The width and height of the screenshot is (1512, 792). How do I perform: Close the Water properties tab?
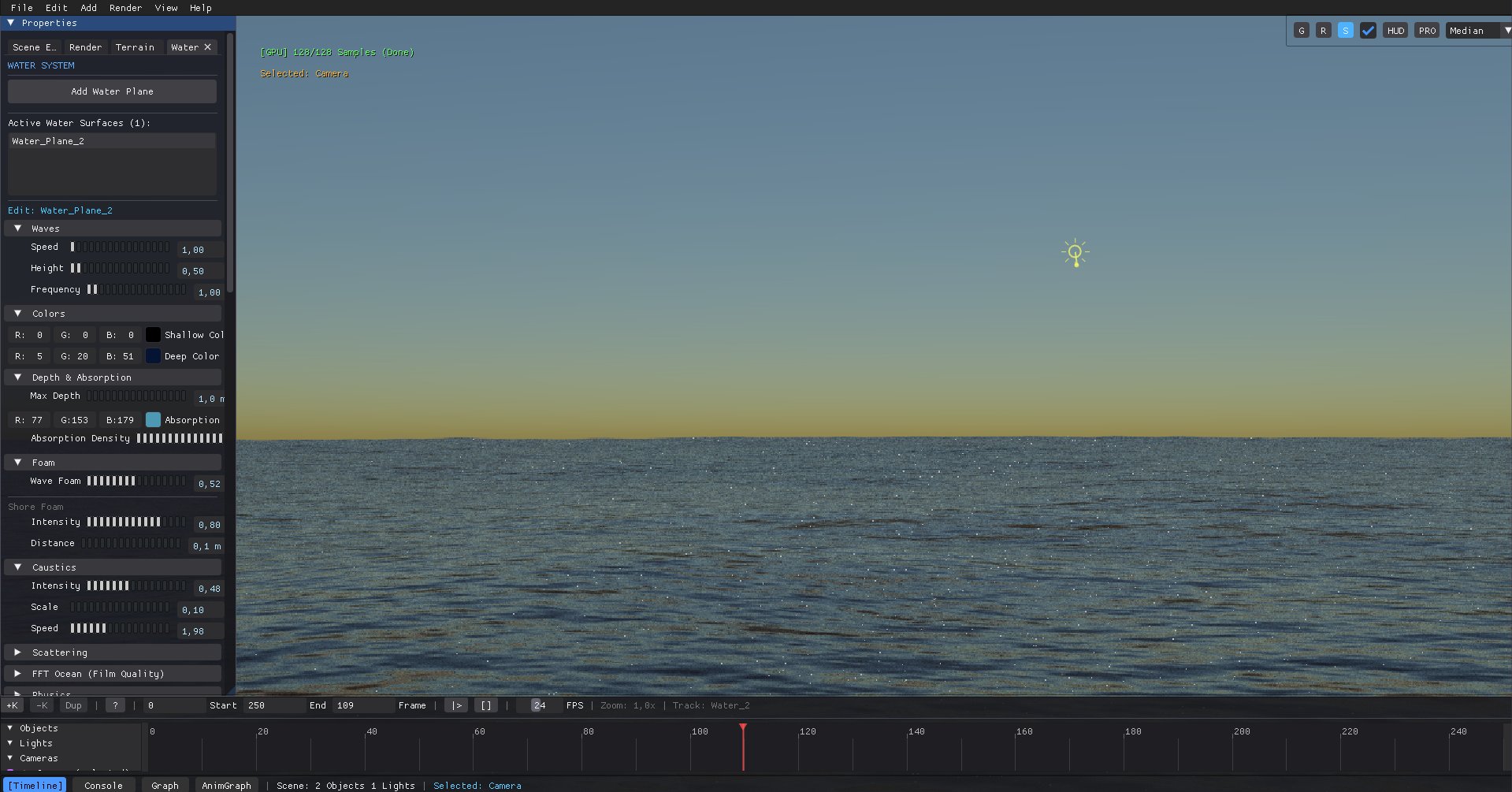coord(208,46)
